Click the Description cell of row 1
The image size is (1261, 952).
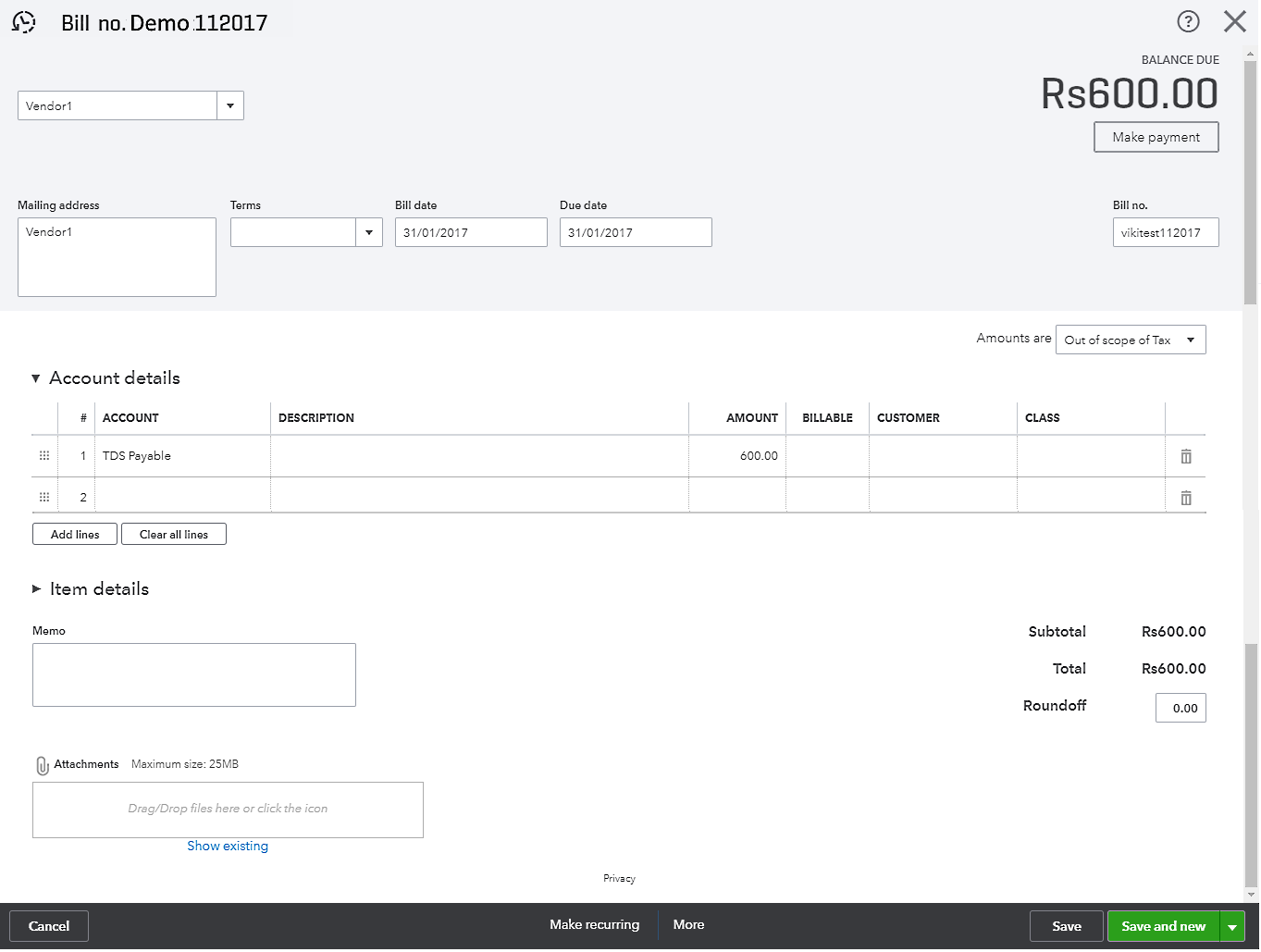tap(479, 456)
